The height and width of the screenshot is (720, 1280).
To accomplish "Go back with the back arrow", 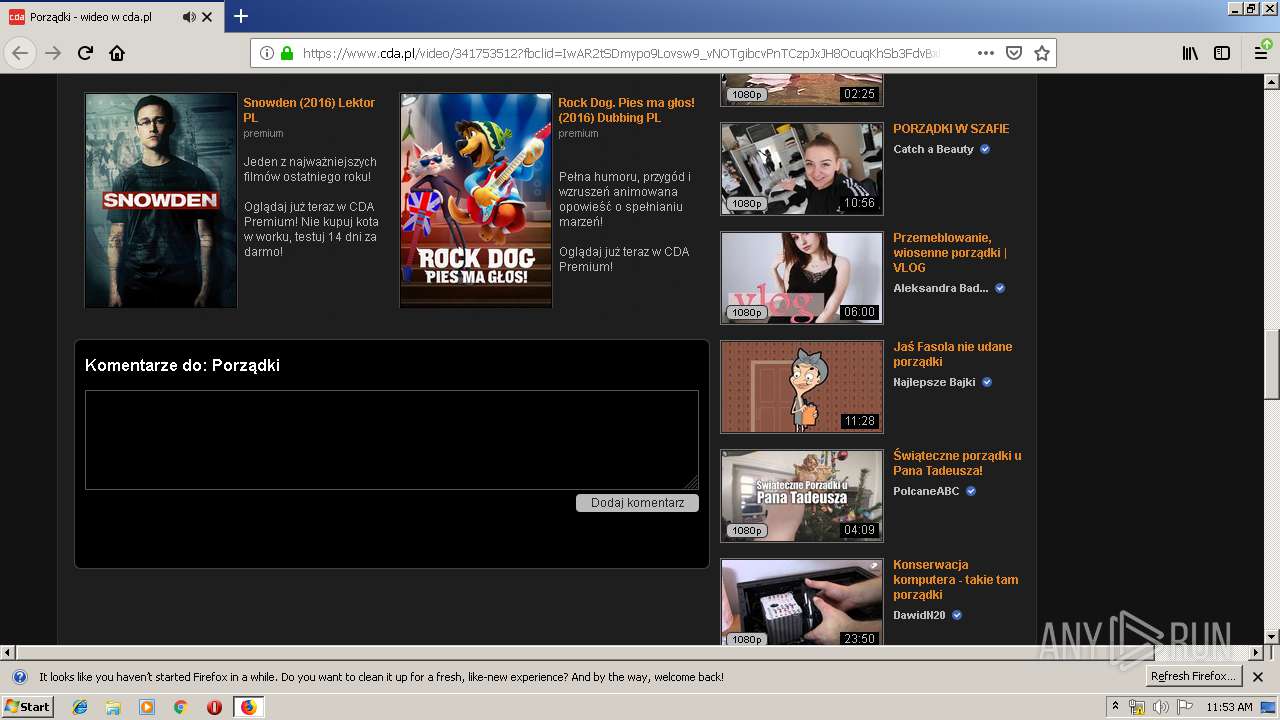I will [x=20, y=53].
